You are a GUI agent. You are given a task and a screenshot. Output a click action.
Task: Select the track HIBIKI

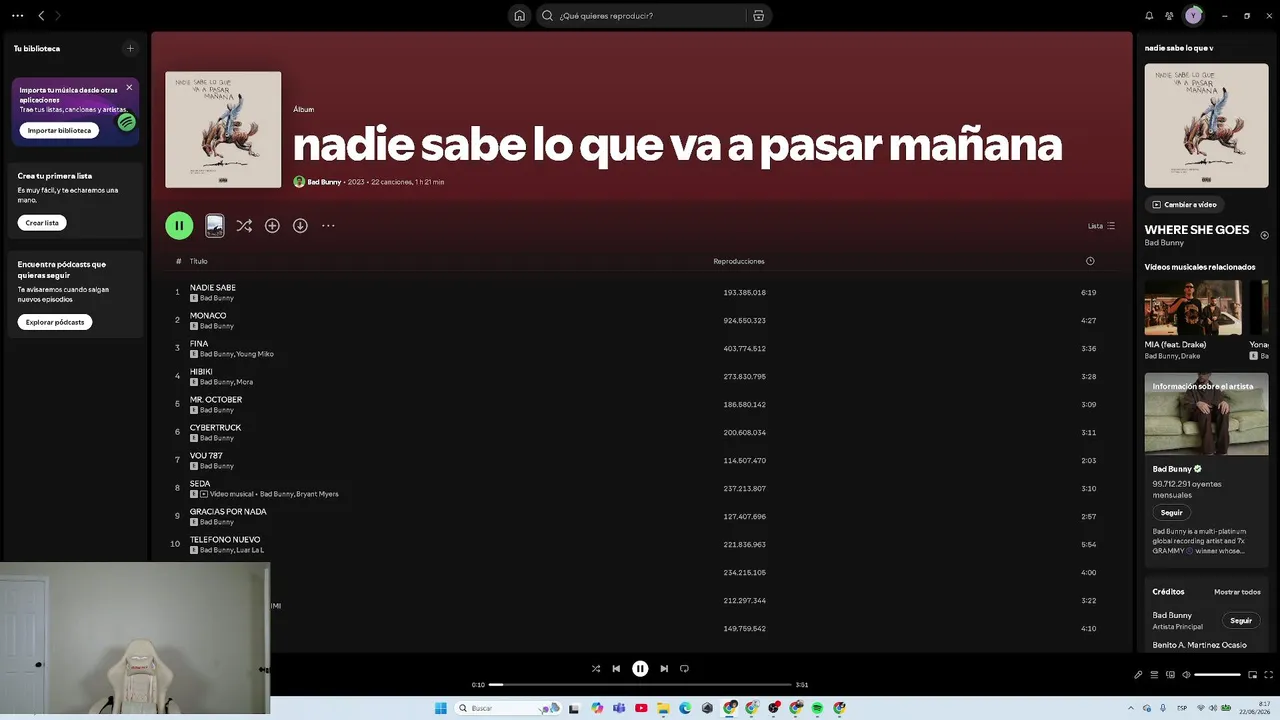point(201,372)
